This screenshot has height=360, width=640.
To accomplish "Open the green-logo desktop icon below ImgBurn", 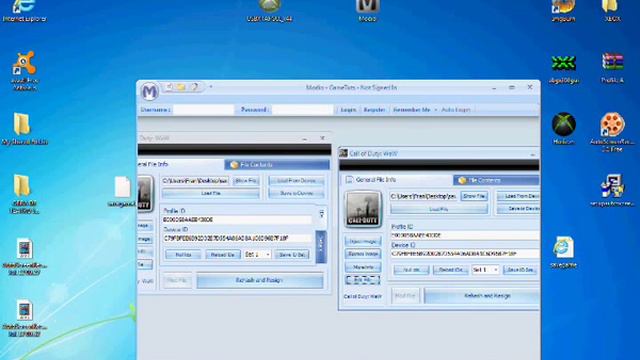I will pos(564,68).
